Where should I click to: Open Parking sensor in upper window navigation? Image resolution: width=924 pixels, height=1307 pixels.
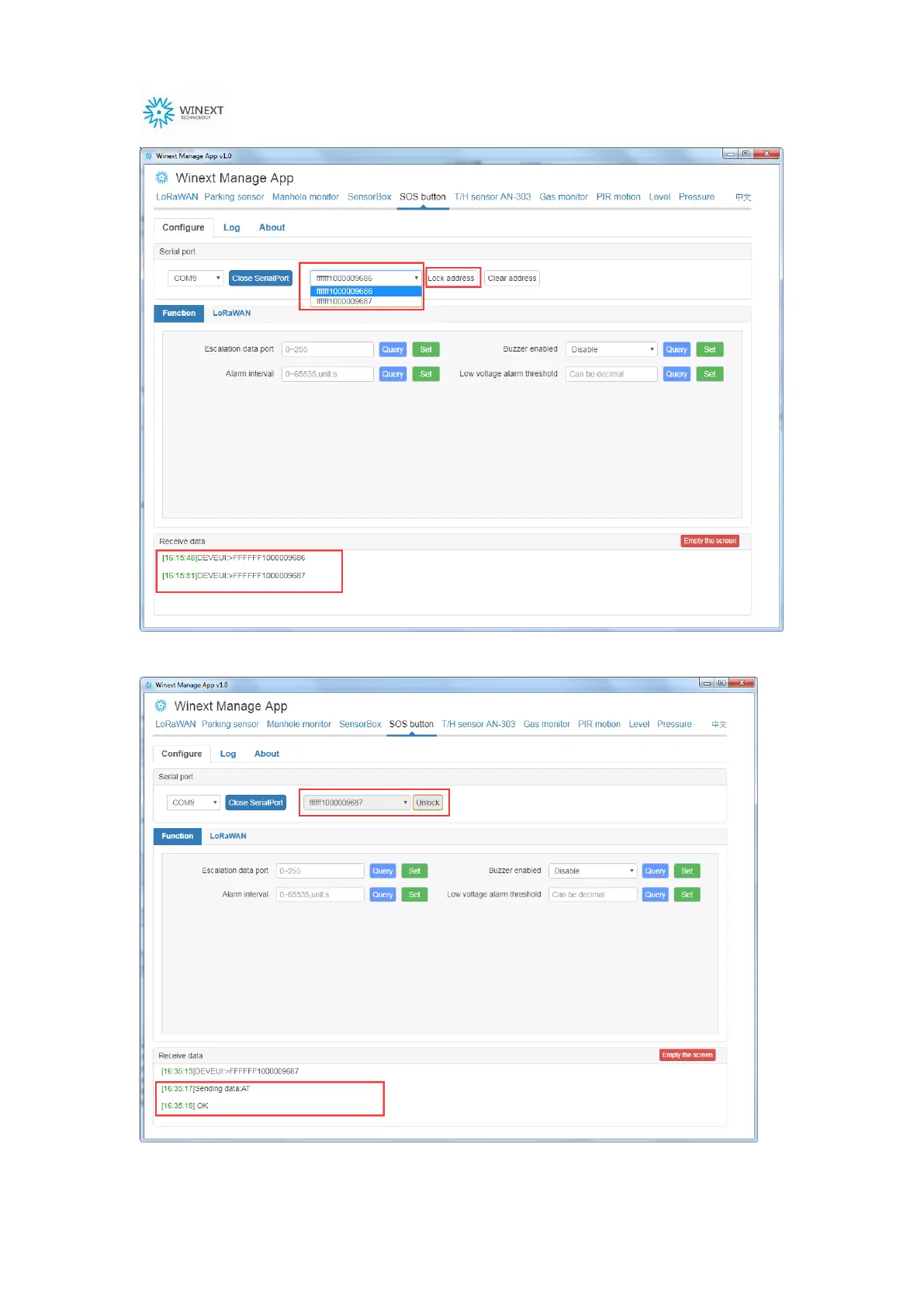tap(234, 197)
